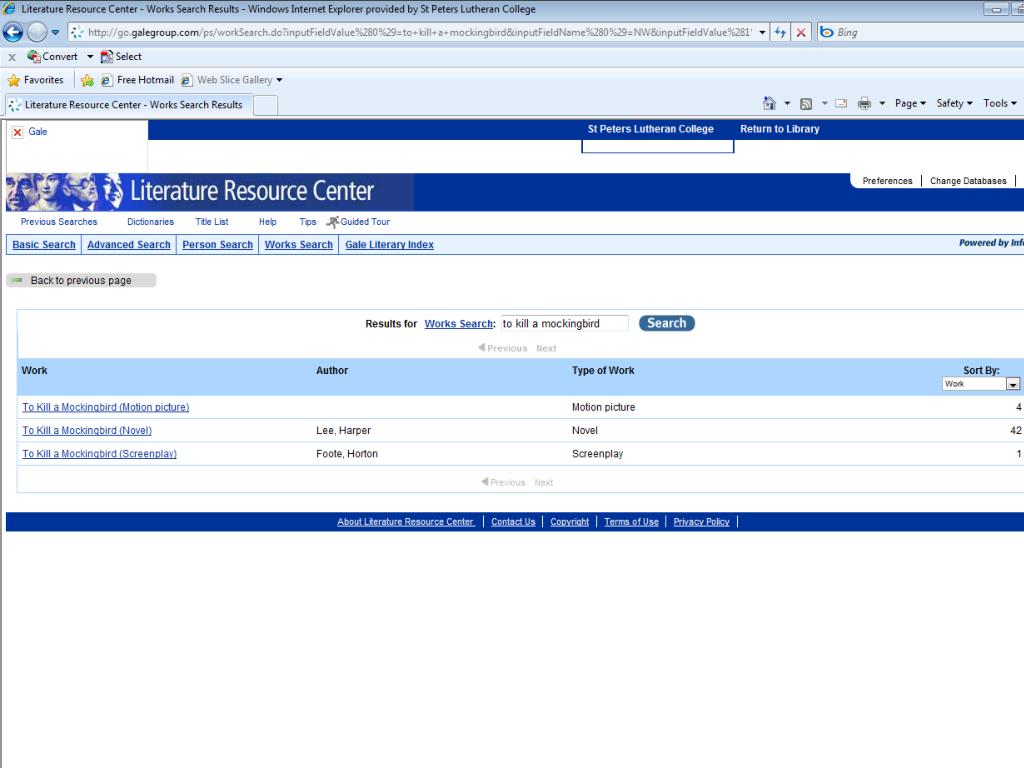
Task: Expand the Home button dropdown arrow
Action: point(787,103)
